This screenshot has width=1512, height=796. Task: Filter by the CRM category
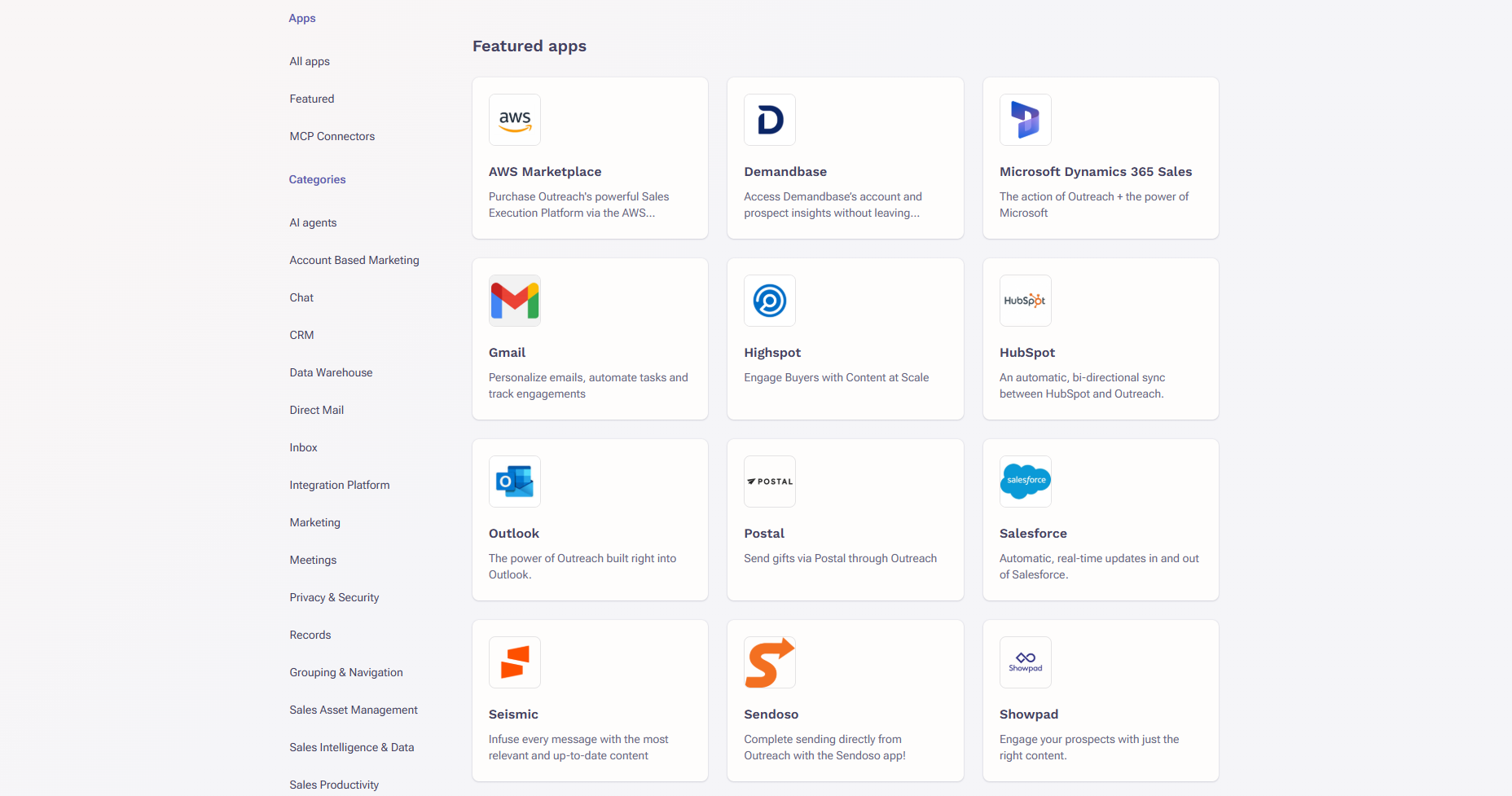click(x=301, y=335)
